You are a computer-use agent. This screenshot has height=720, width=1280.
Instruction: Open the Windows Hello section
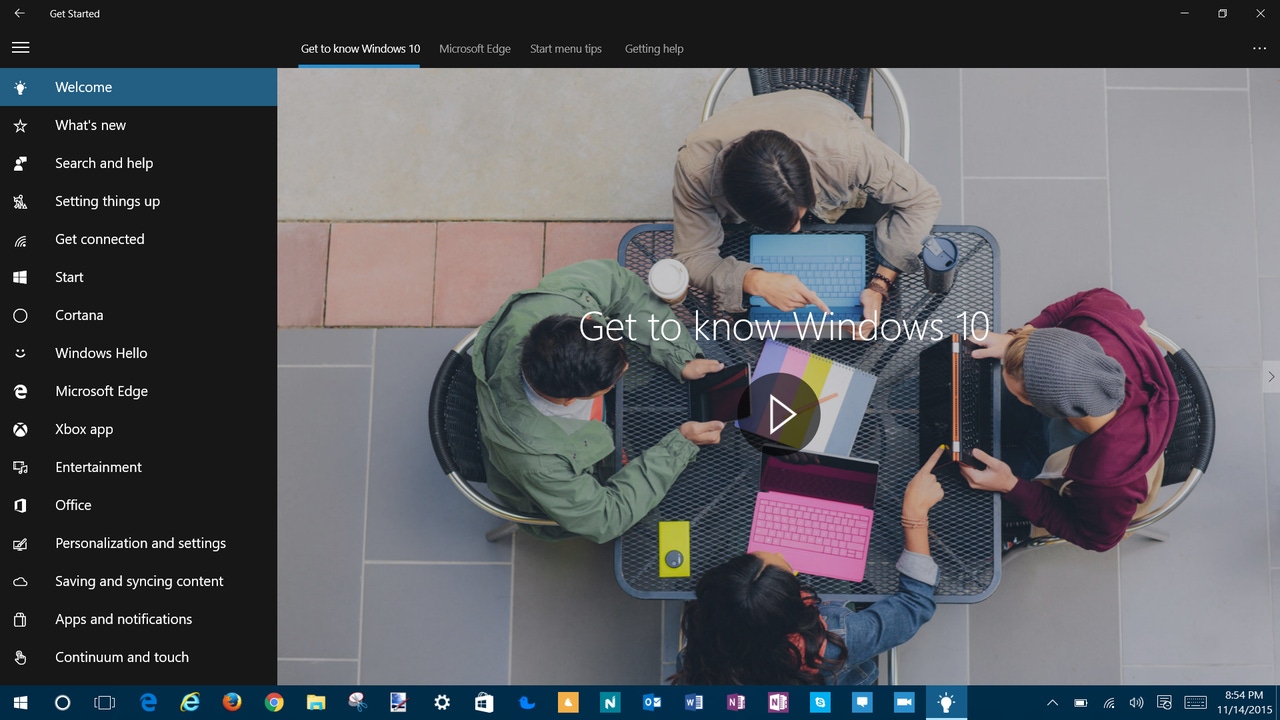click(x=138, y=353)
